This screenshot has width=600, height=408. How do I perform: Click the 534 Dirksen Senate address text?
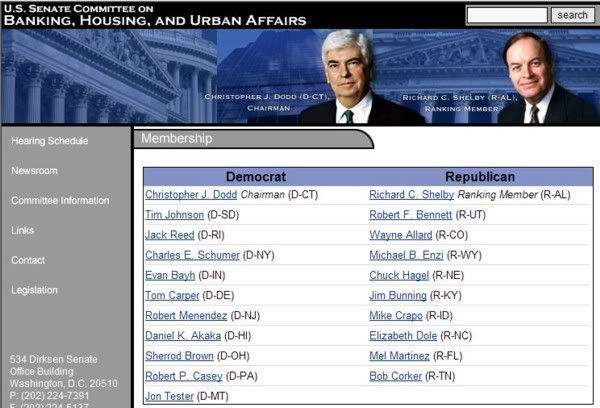(54, 359)
